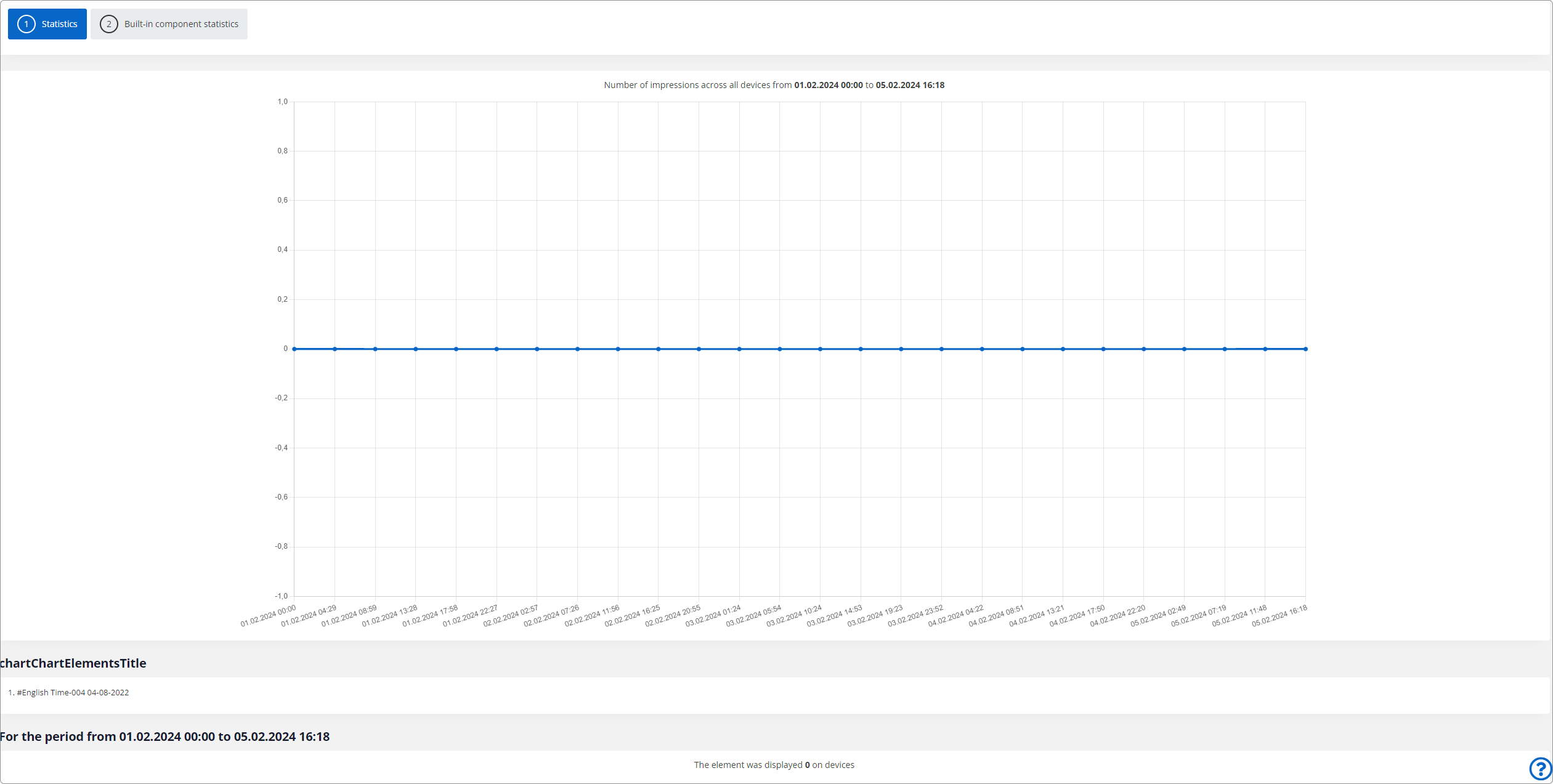Open the help icon in bottom right corner

tap(1542, 769)
